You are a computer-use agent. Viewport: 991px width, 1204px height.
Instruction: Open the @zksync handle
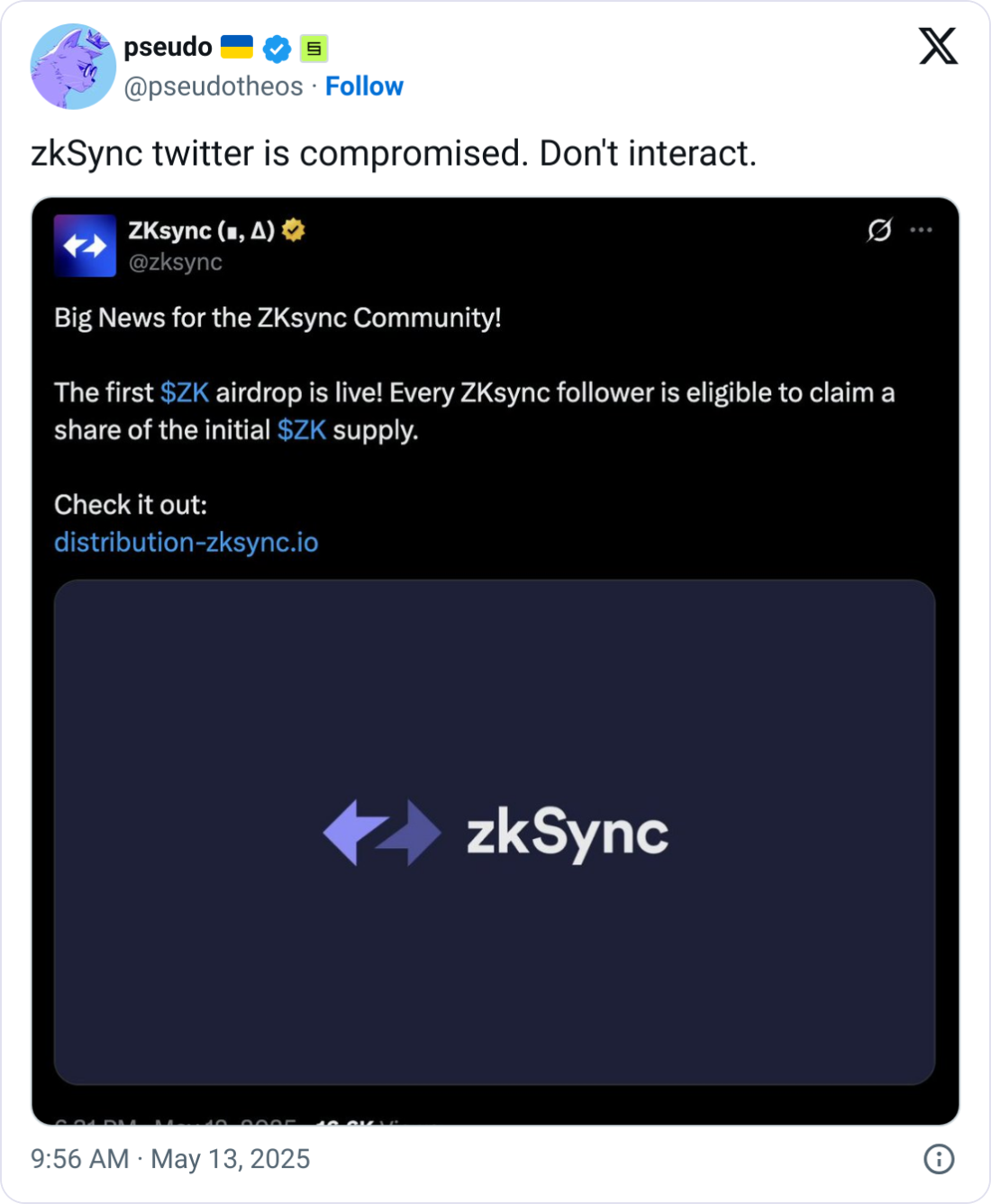[x=176, y=262]
